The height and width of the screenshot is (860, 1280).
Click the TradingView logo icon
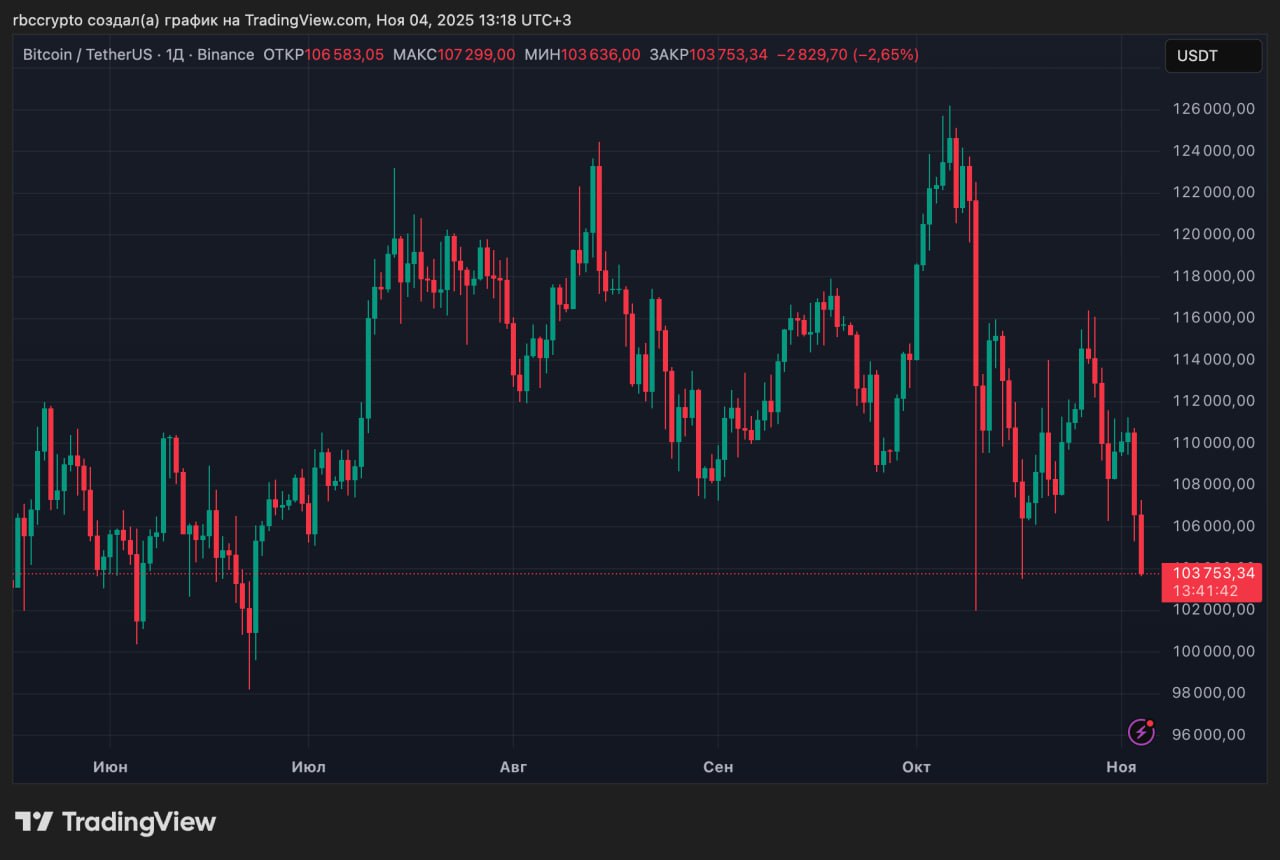(33, 822)
